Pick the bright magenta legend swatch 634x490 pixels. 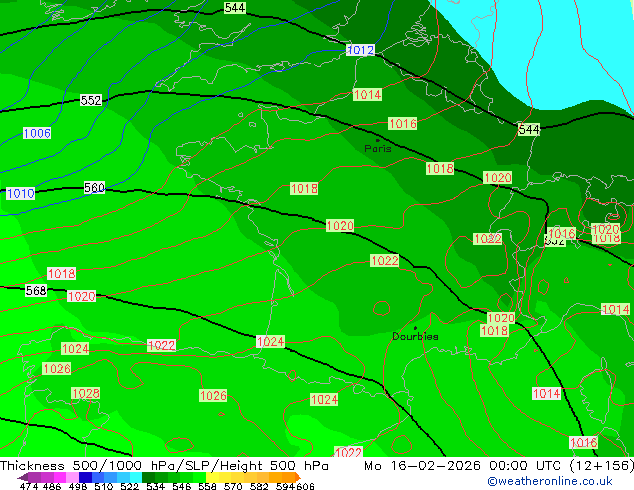coord(60,477)
